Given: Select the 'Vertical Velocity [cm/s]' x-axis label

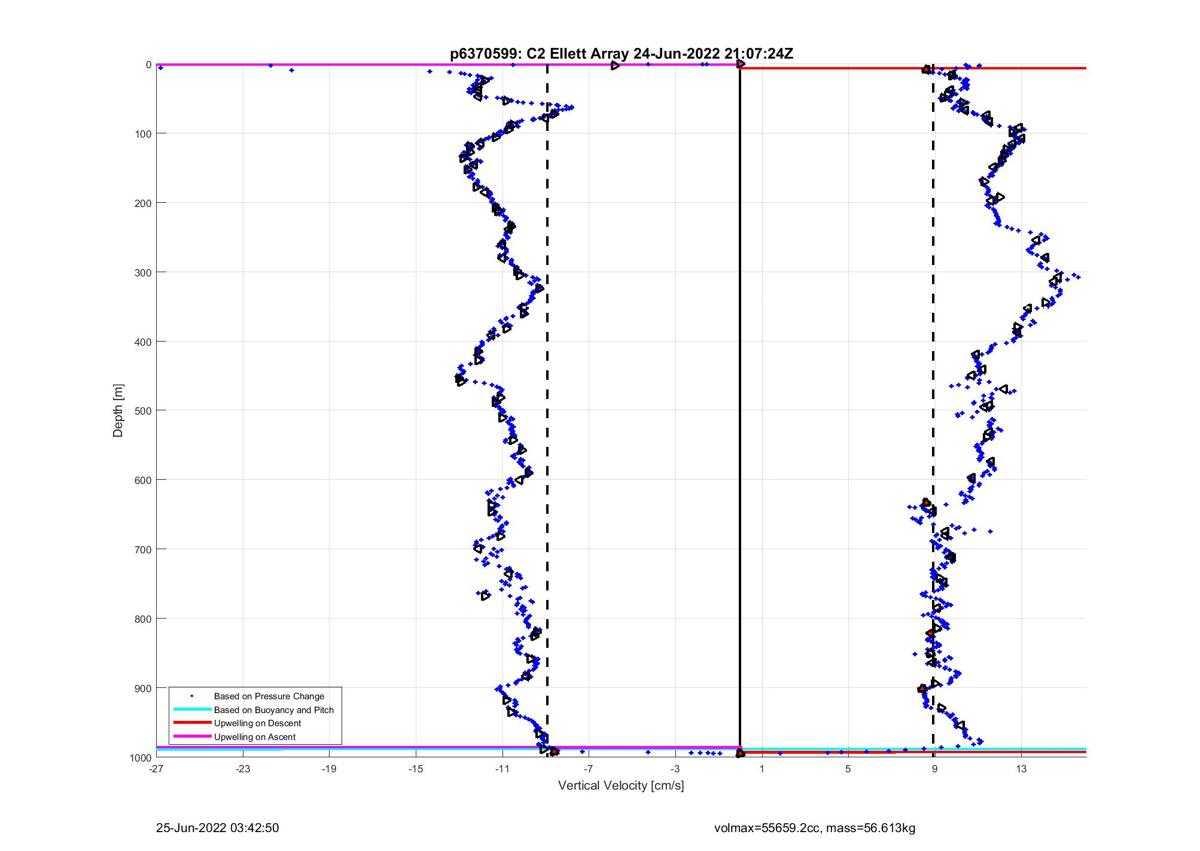Looking at the screenshot, I should tap(621, 785).
